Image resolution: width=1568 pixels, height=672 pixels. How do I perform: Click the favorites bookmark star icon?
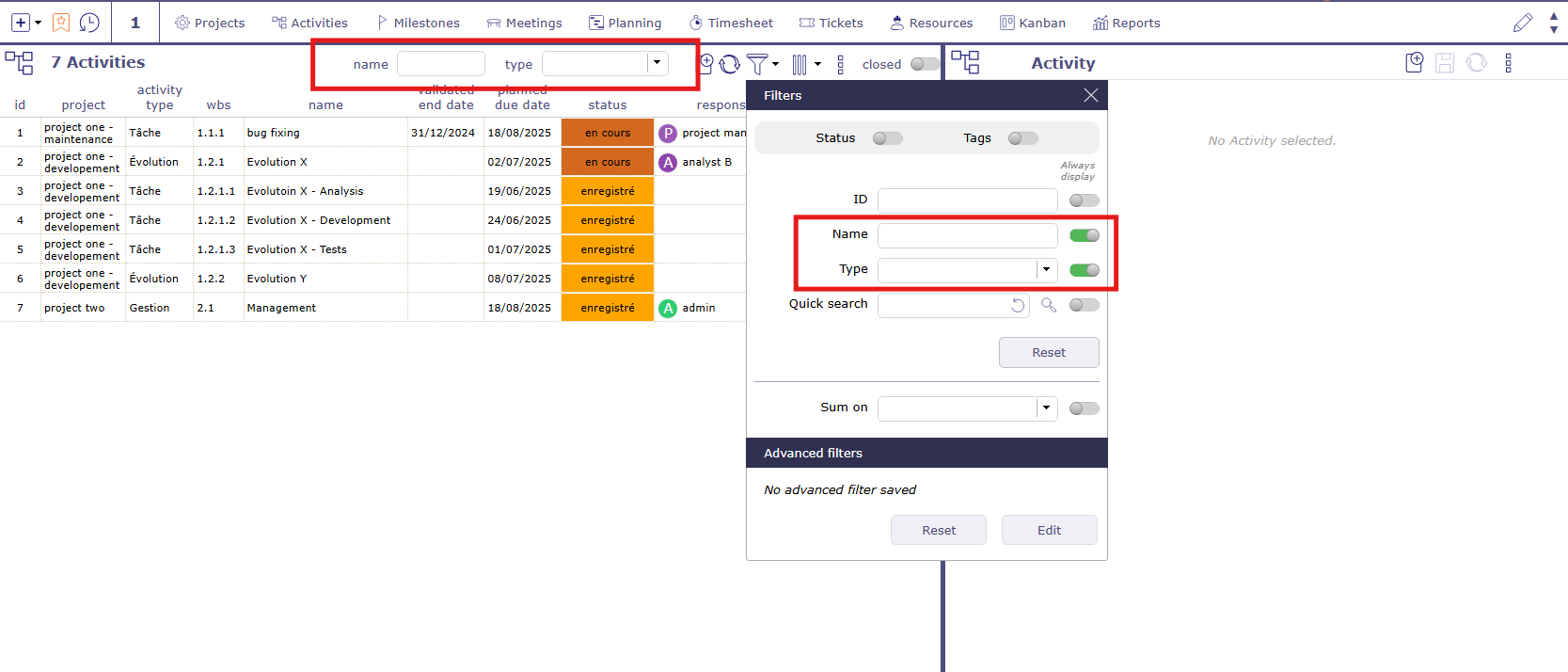pyautogui.click(x=61, y=23)
